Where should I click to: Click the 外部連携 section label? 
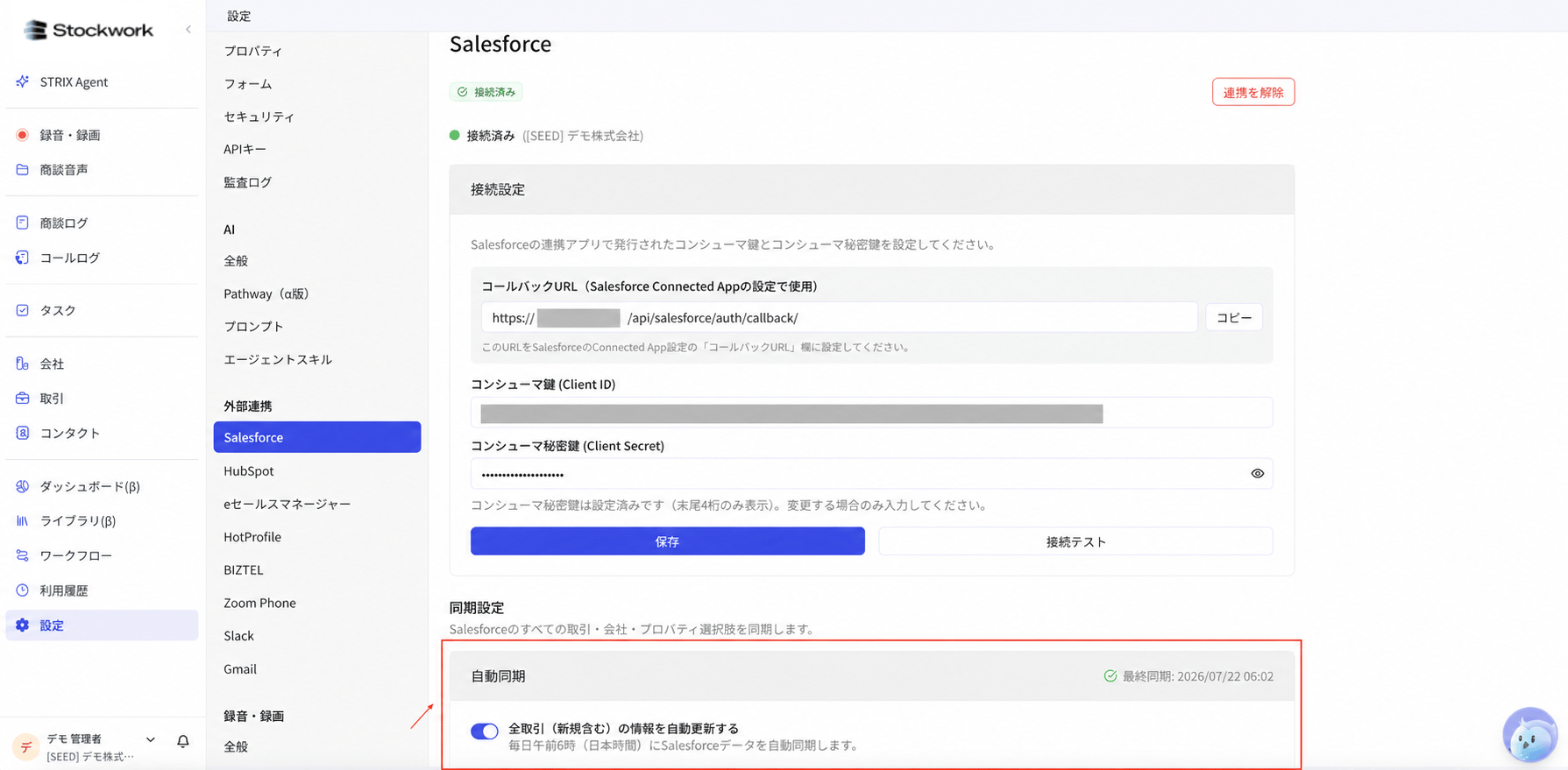pos(248,406)
